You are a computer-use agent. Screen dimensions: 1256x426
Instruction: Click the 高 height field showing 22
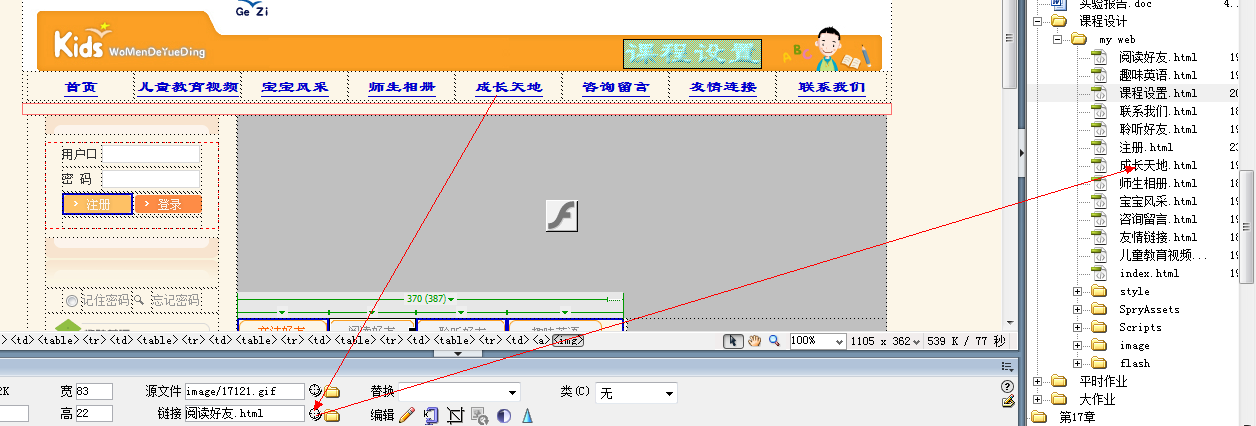point(93,413)
